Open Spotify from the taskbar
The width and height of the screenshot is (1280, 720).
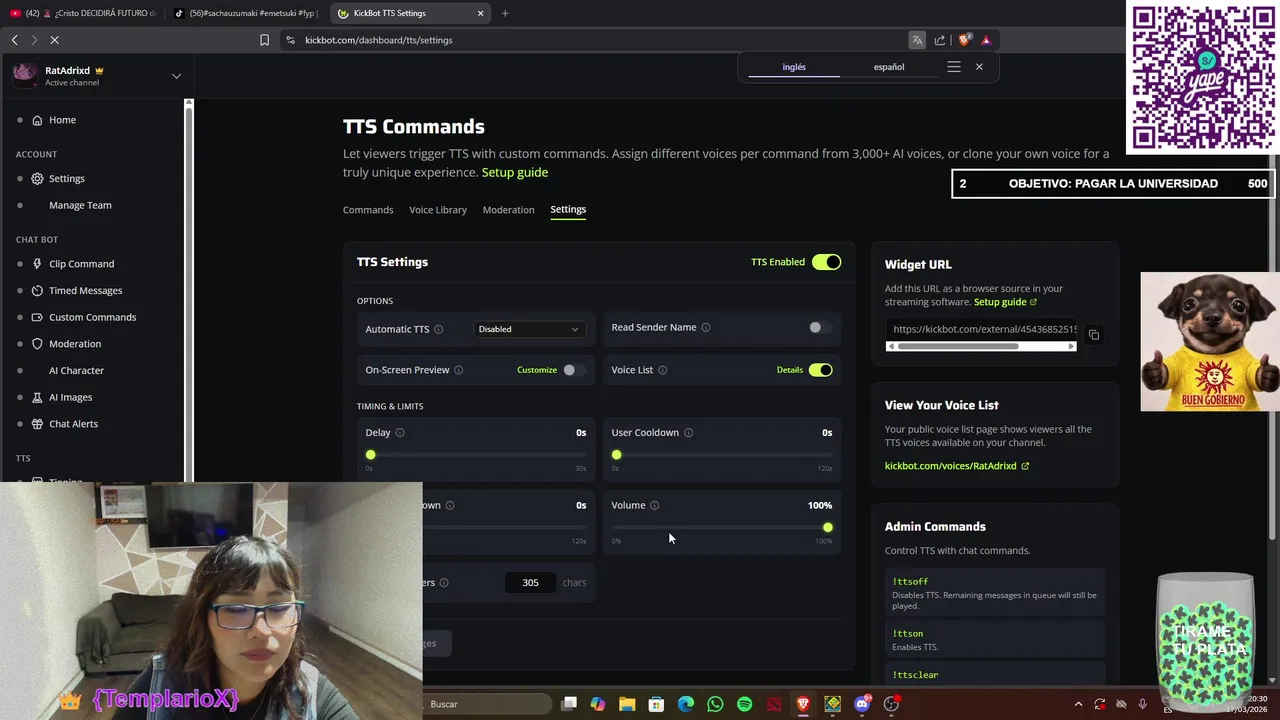coord(744,704)
